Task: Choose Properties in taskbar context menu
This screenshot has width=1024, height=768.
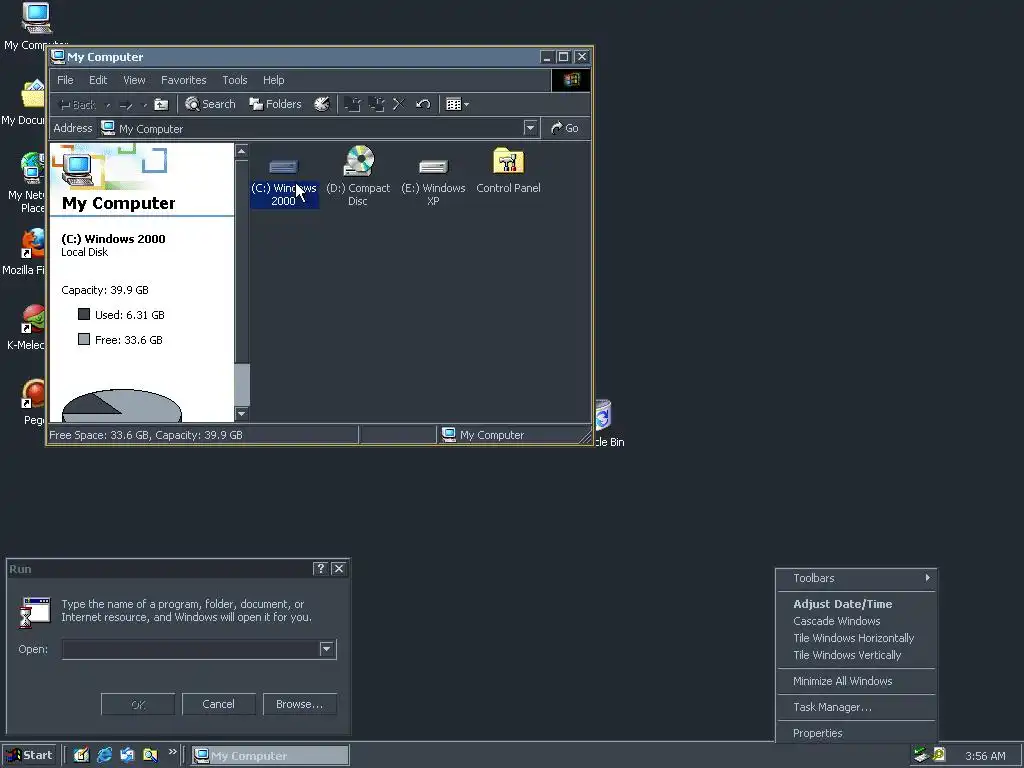Action: pyautogui.click(x=857, y=733)
